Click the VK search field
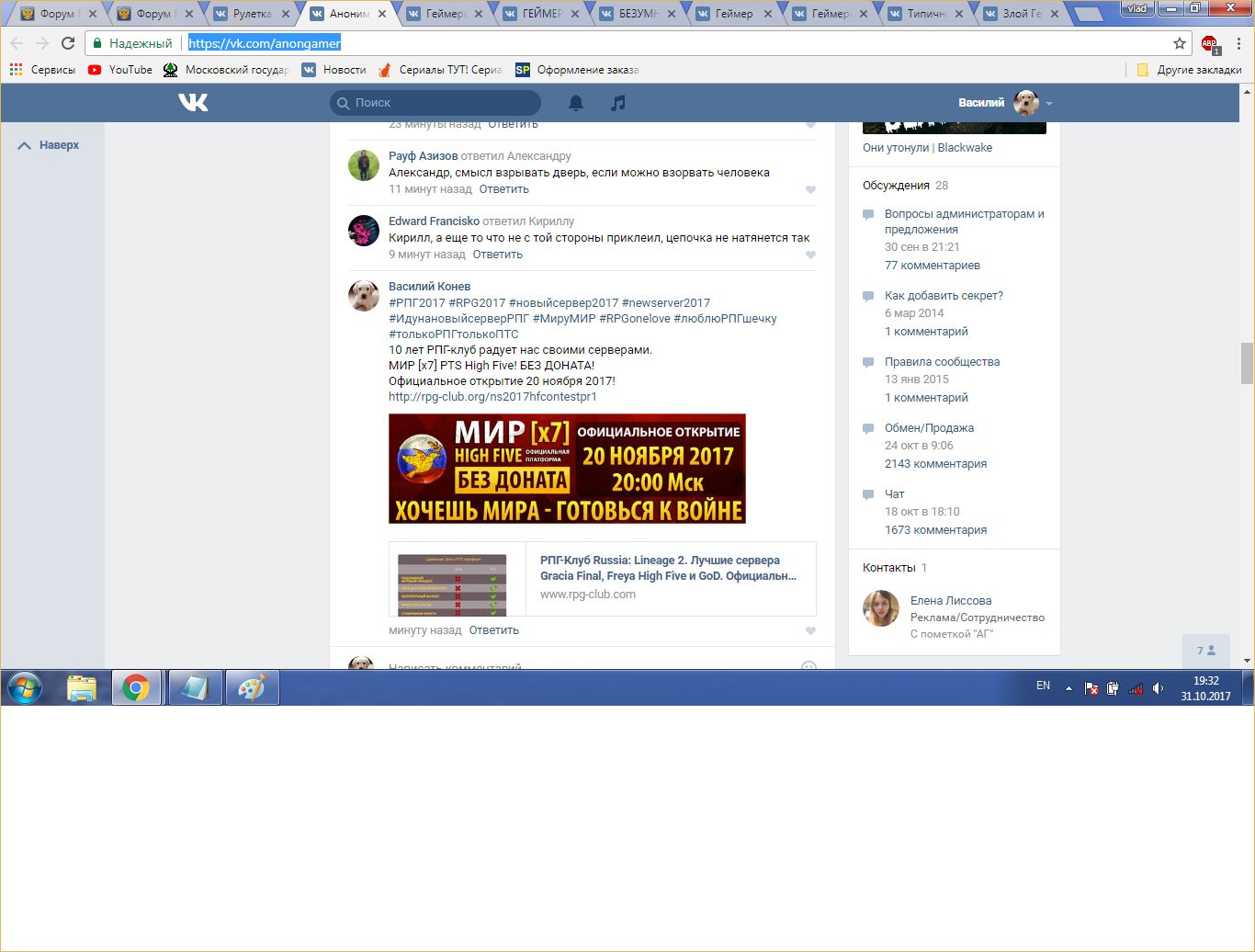The image size is (1255, 952). click(435, 103)
